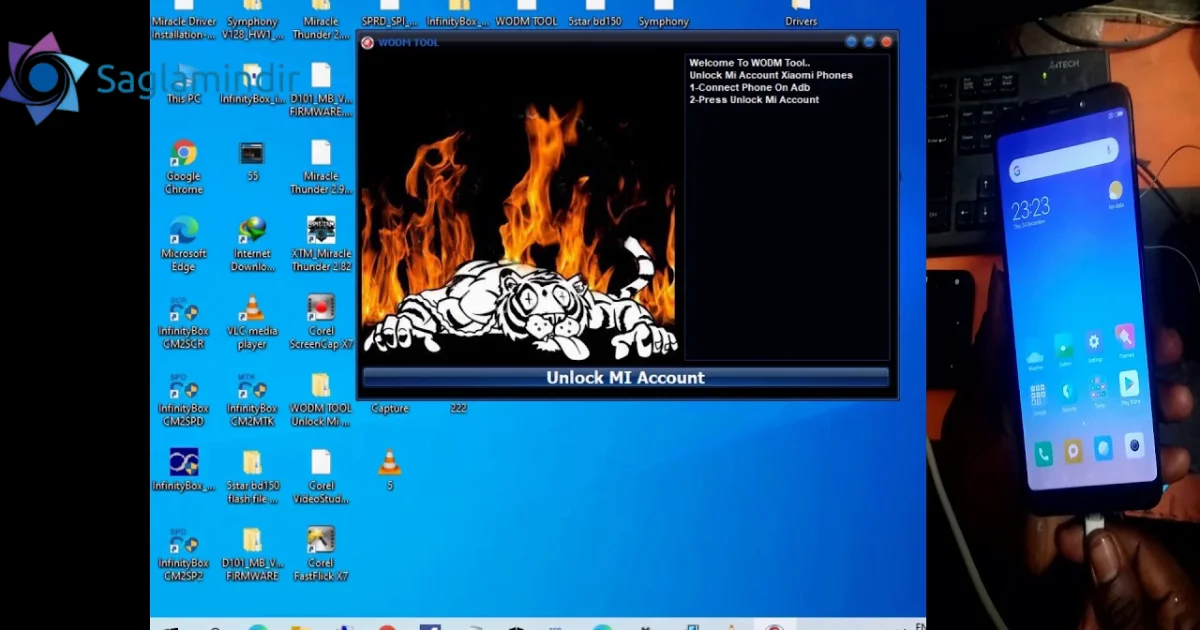Open InfinityBox CM2MTK shortcut
The width and height of the screenshot is (1200, 630).
pyautogui.click(x=252, y=400)
